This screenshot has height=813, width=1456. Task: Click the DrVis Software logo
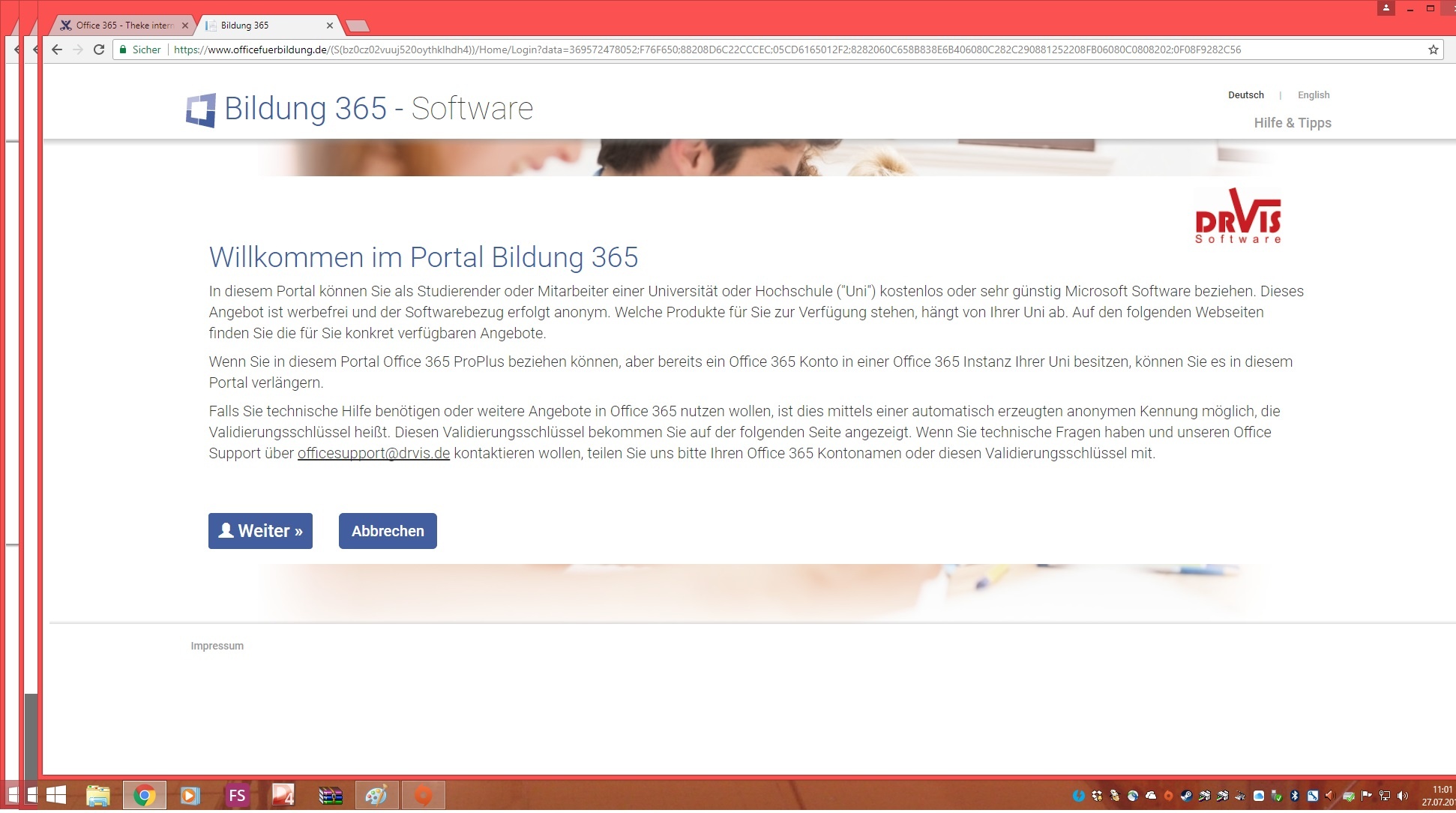[1238, 217]
